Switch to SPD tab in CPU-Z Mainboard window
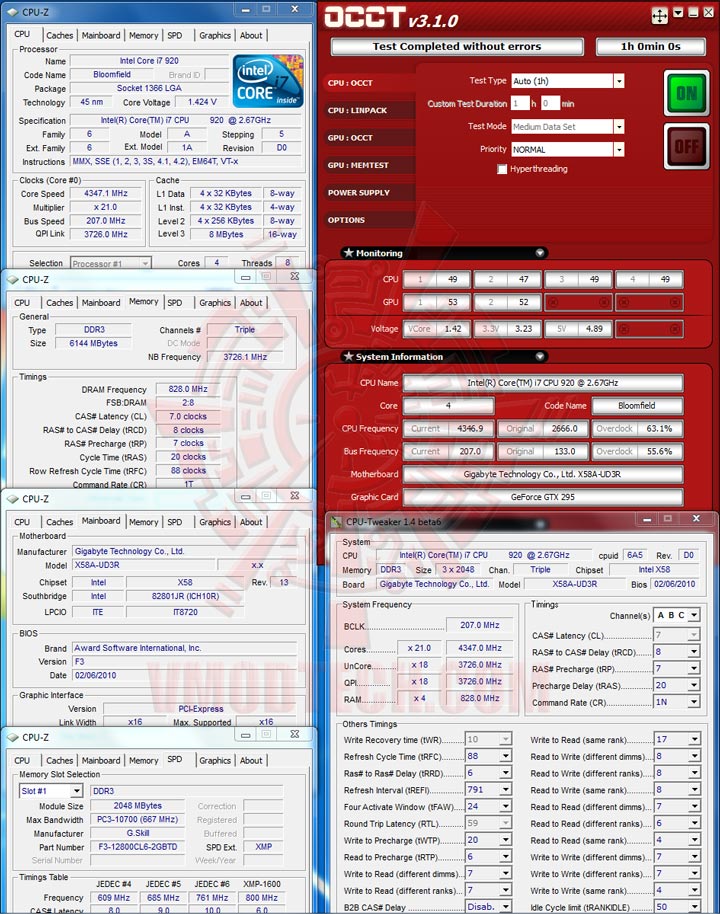 point(175,522)
